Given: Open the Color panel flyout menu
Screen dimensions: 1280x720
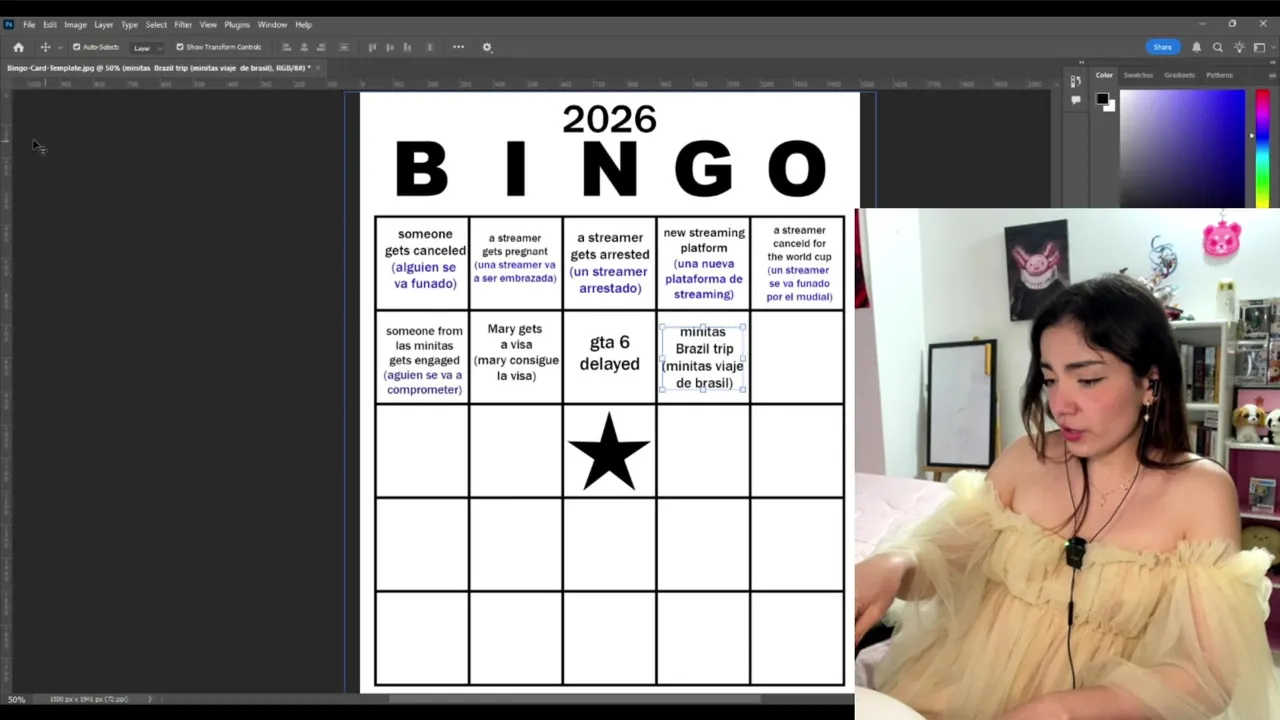Looking at the screenshot, I should click(1274, 75).
